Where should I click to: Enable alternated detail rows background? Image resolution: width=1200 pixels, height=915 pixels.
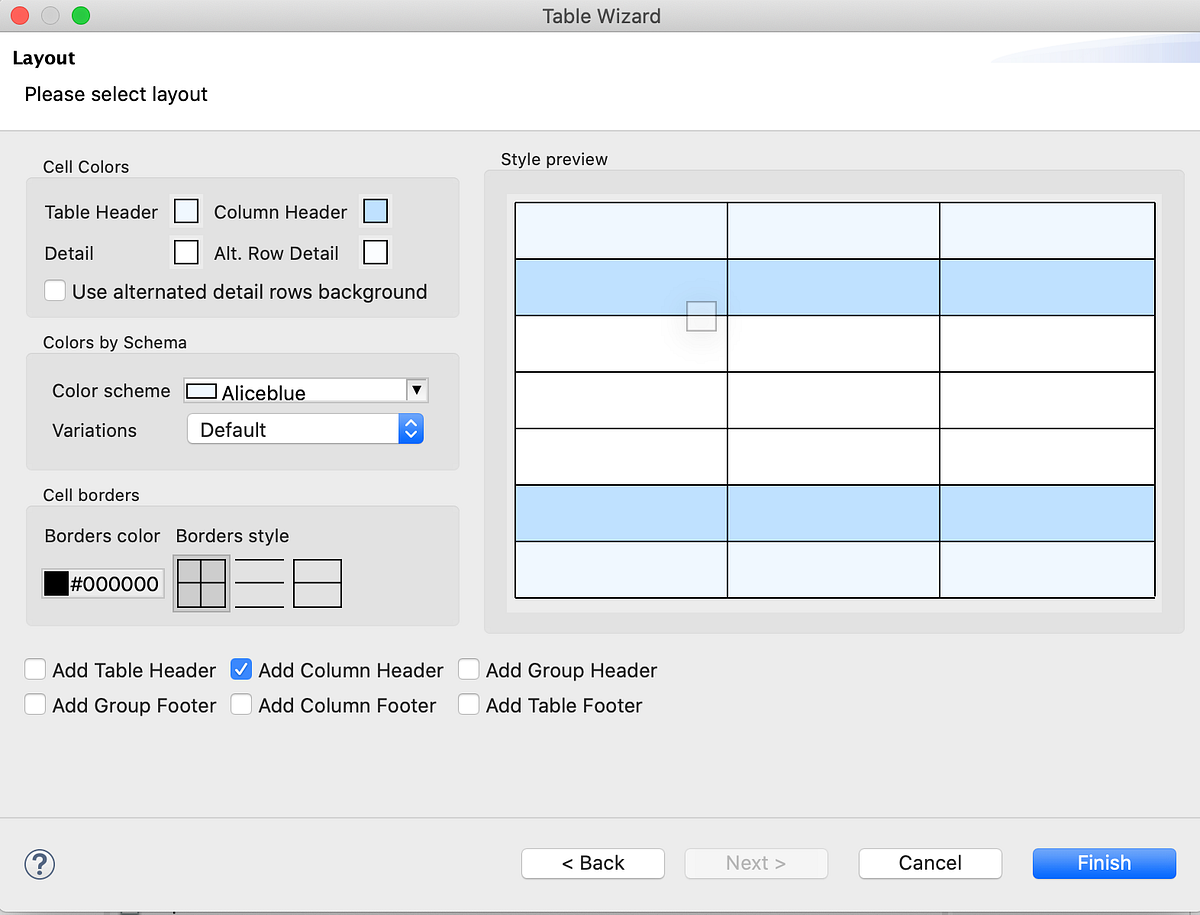[x=55, y=291]
